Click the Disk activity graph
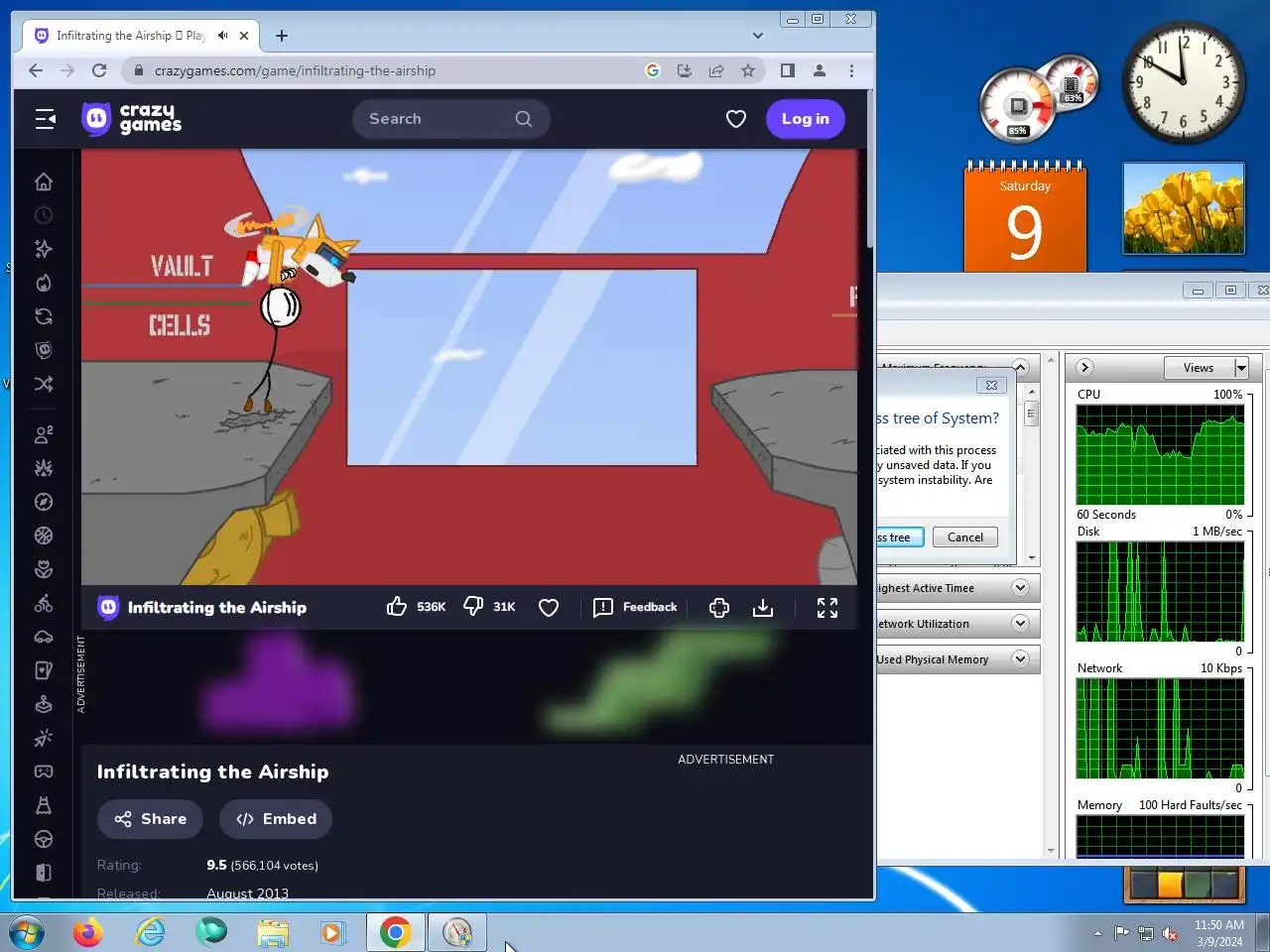 coord(1160,592)
